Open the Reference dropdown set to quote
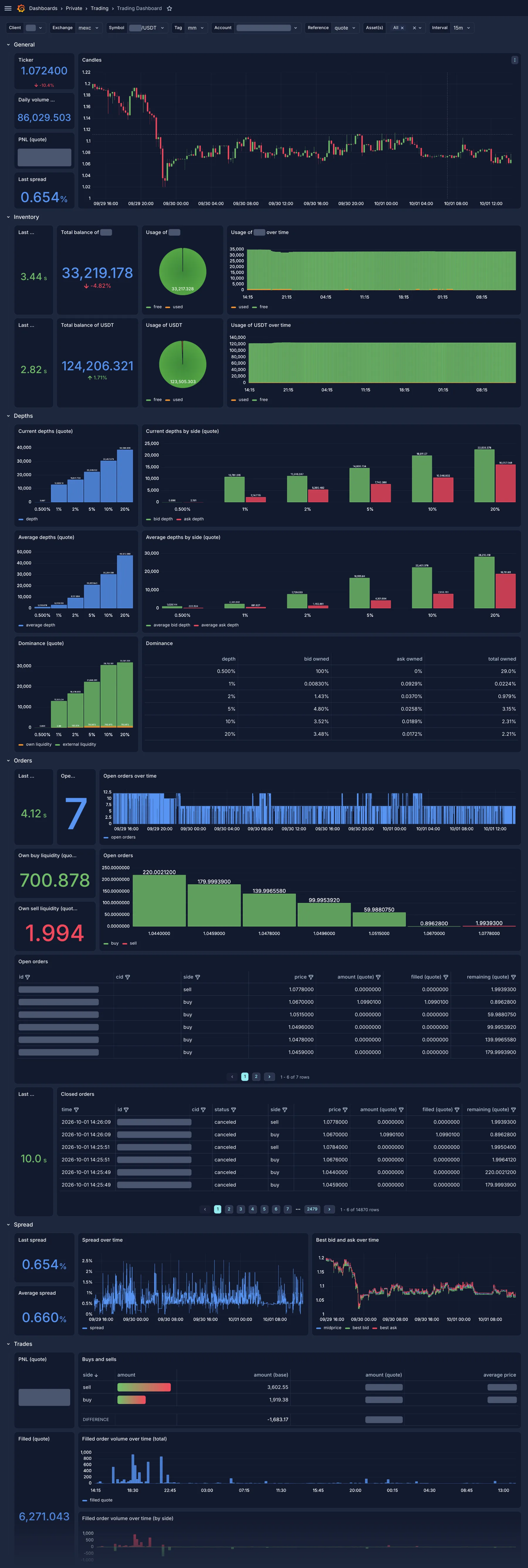 coord(346,28)
